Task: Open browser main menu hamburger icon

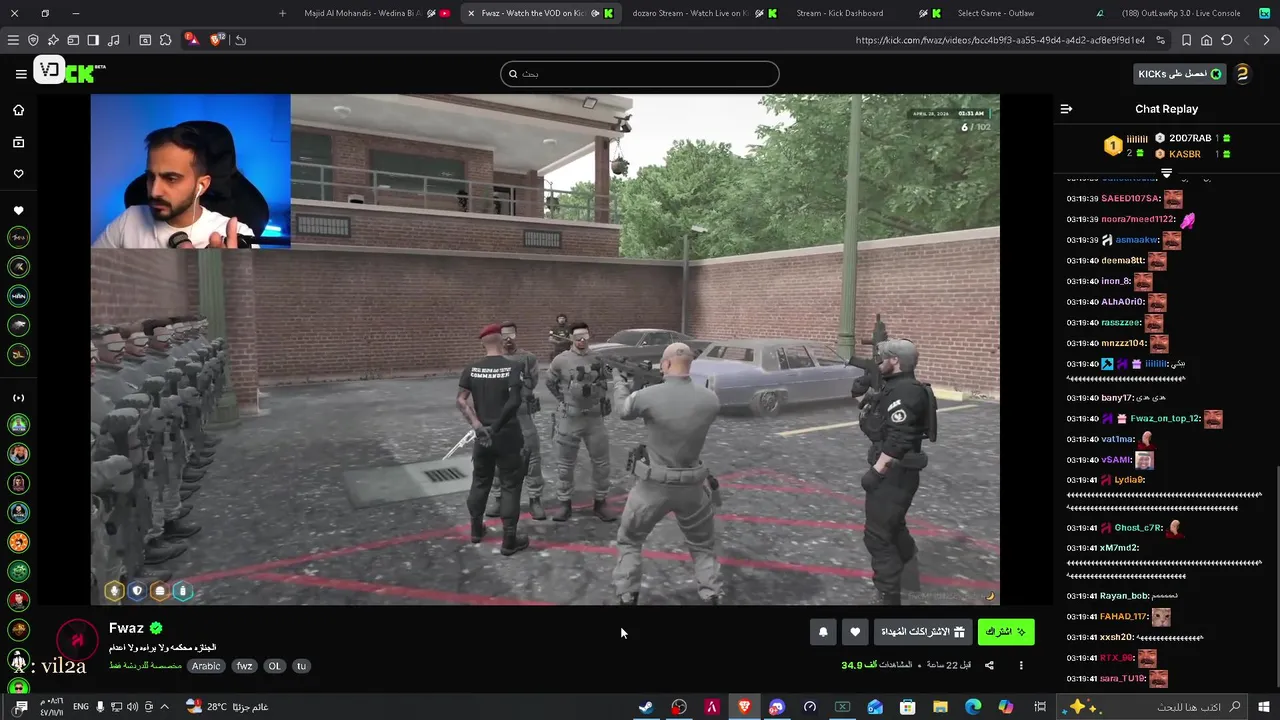Action: click(x=13, y=40)
